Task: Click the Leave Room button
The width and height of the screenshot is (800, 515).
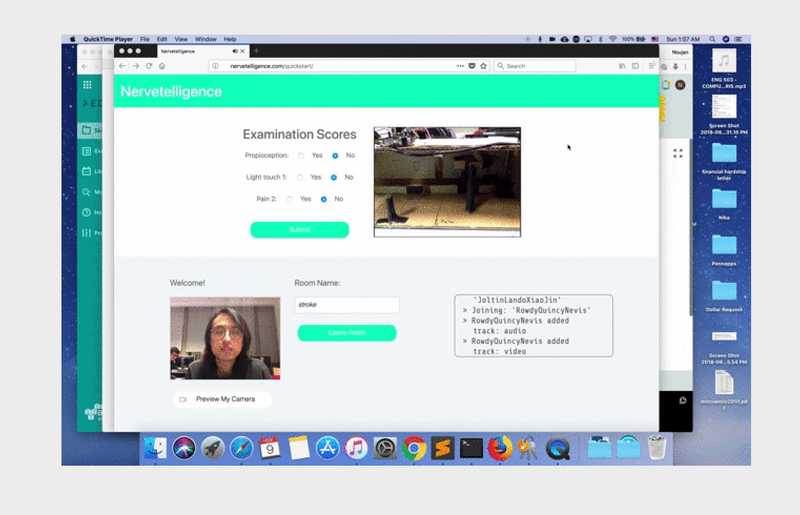Action: click(347, 333)
